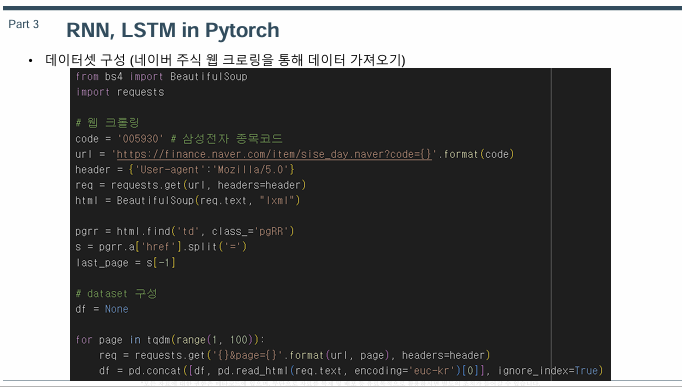Click the 'df = pd.concat(...)' line
Screen dimensions: 682x387
[x=351, y=371]
